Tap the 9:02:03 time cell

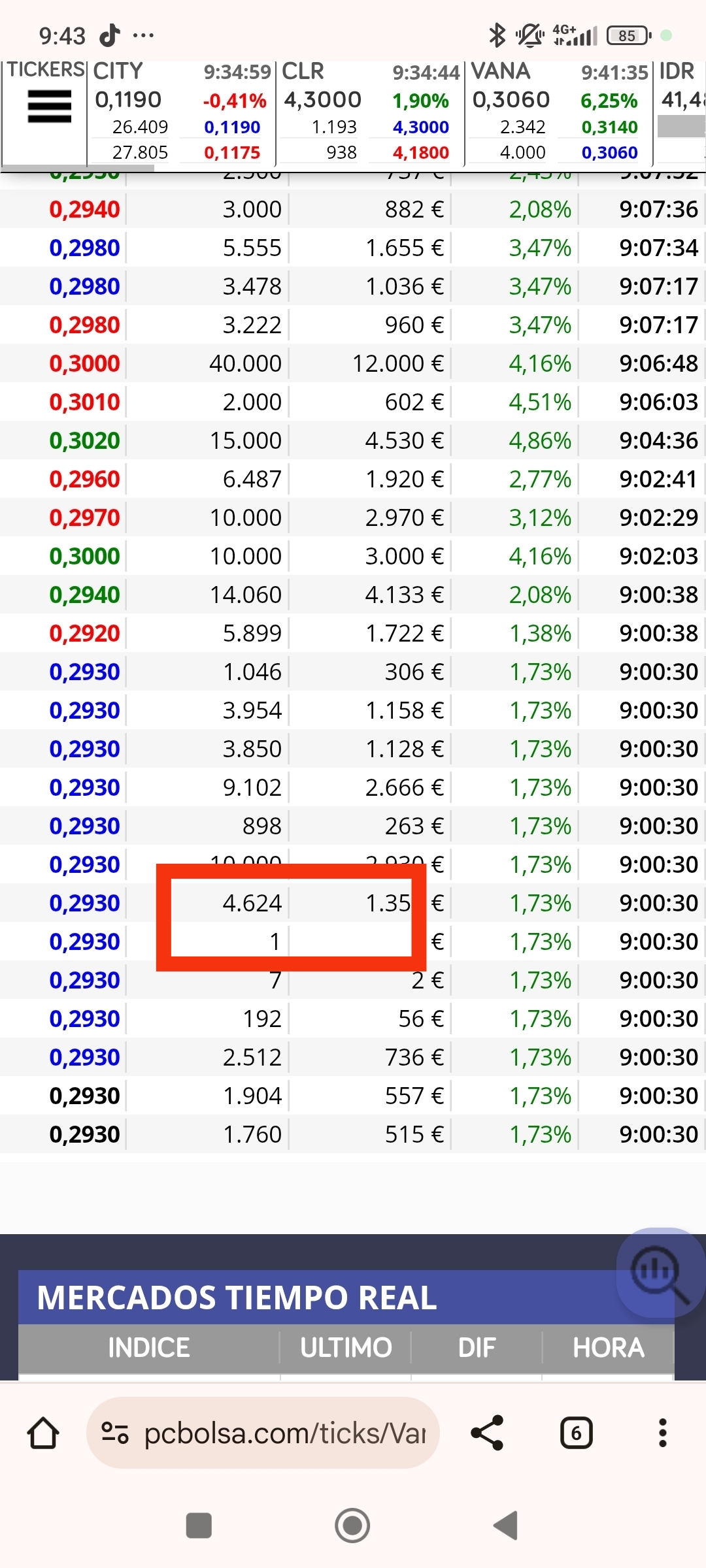click(x=659, y=556)
